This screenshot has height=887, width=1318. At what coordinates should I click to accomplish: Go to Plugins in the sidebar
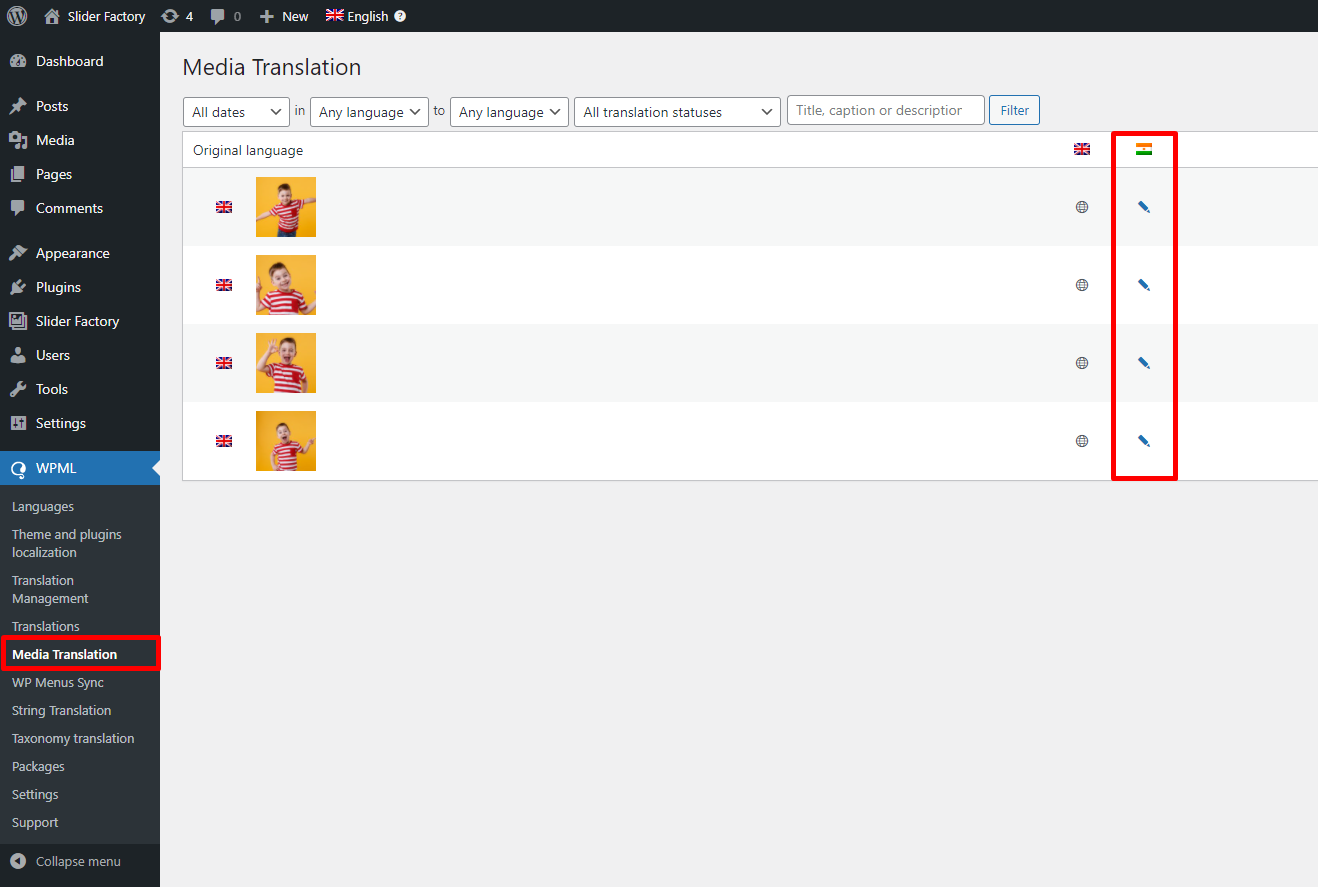click(x=58, y=287)
